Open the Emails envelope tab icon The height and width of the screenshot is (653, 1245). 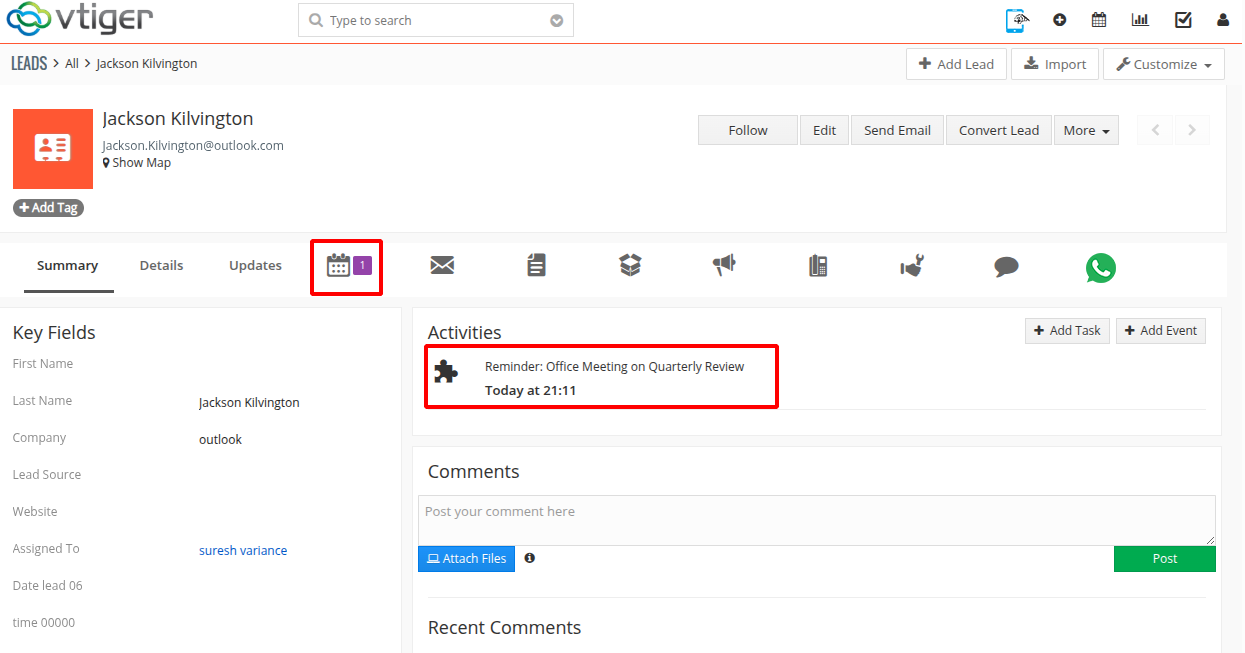click(442, 265)
